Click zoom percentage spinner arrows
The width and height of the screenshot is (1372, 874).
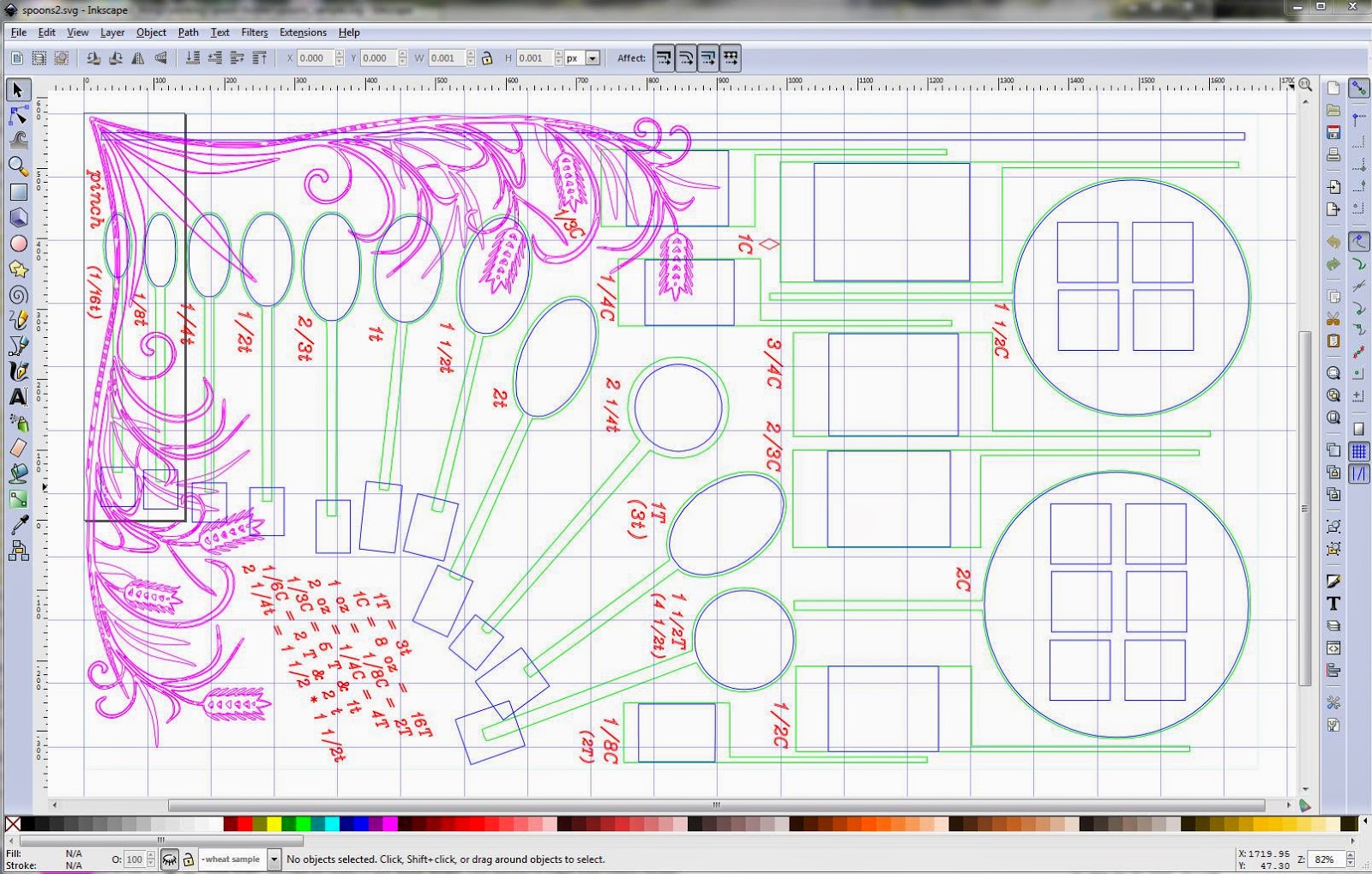coord(1350,859)
